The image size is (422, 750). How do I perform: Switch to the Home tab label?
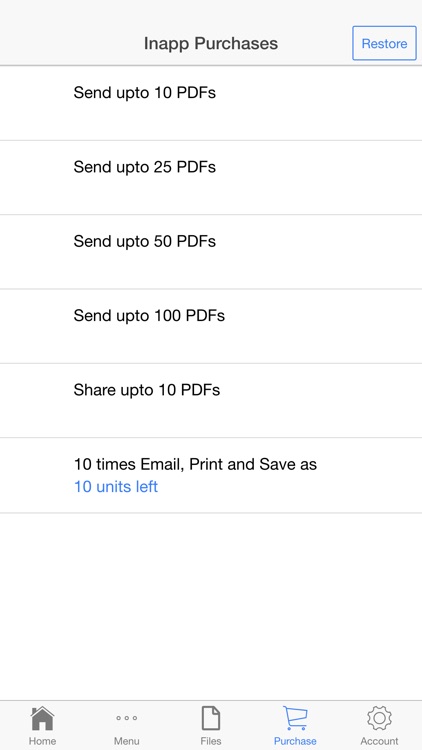[42, 741]
